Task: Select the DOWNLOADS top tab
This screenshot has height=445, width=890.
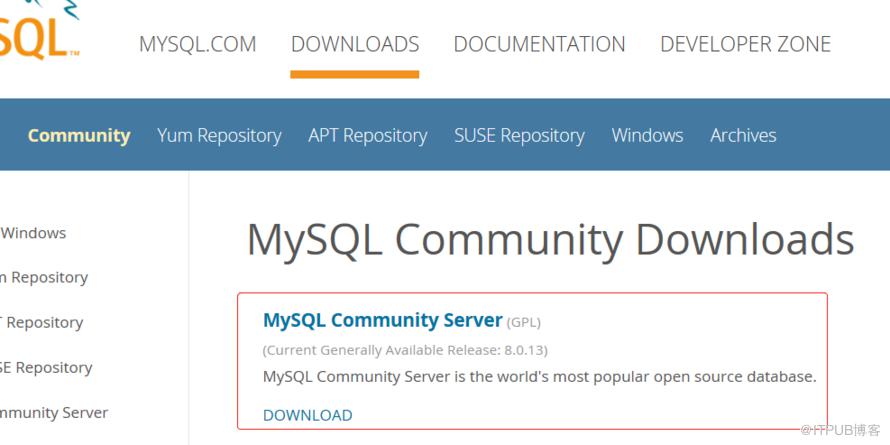Action: tap(355, 44)
